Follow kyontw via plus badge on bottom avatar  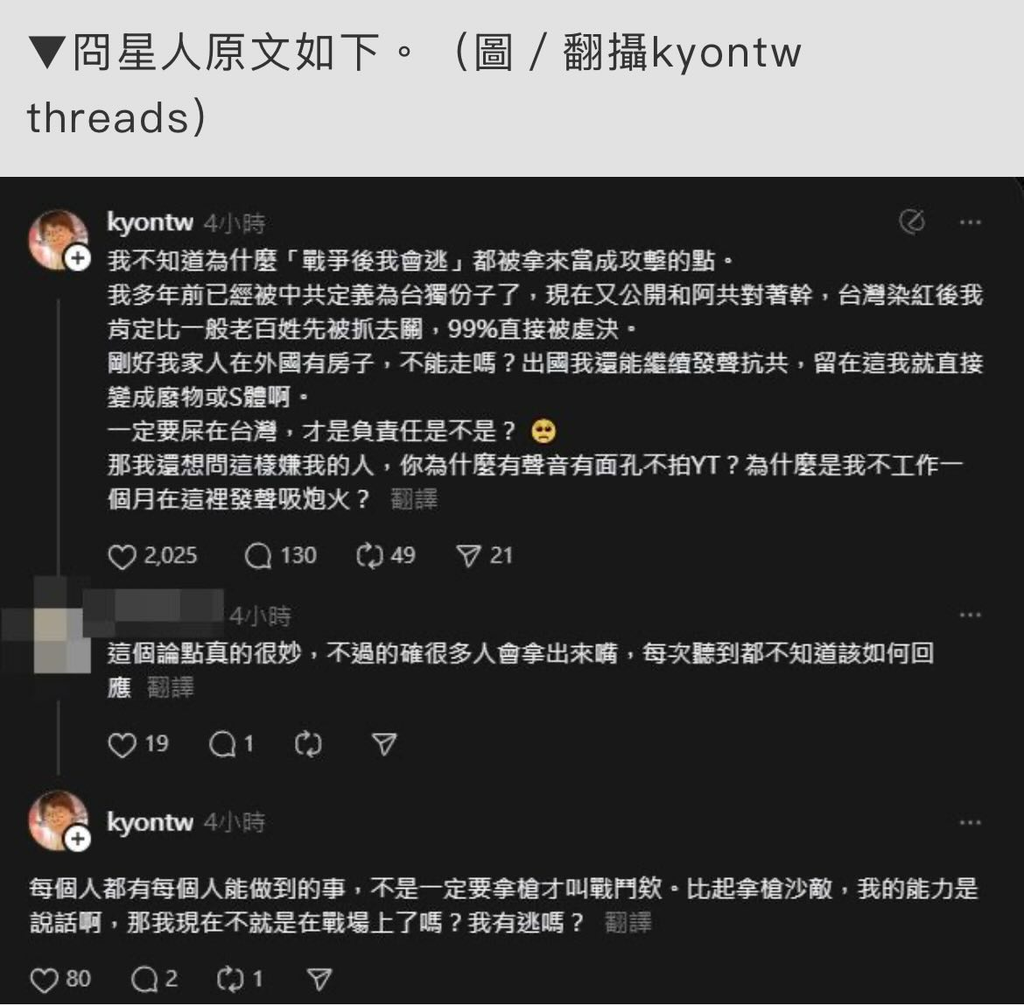coord(78,838)
